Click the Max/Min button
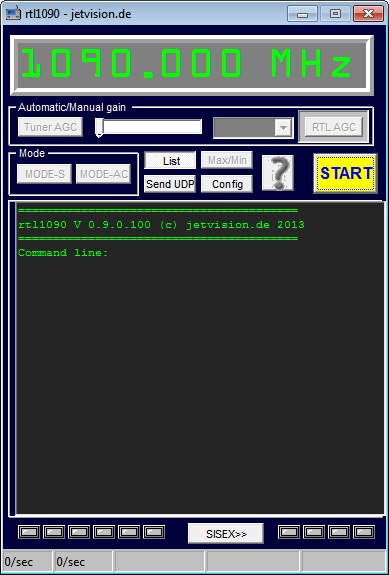 pyautogui.click(x=227, y=160)
